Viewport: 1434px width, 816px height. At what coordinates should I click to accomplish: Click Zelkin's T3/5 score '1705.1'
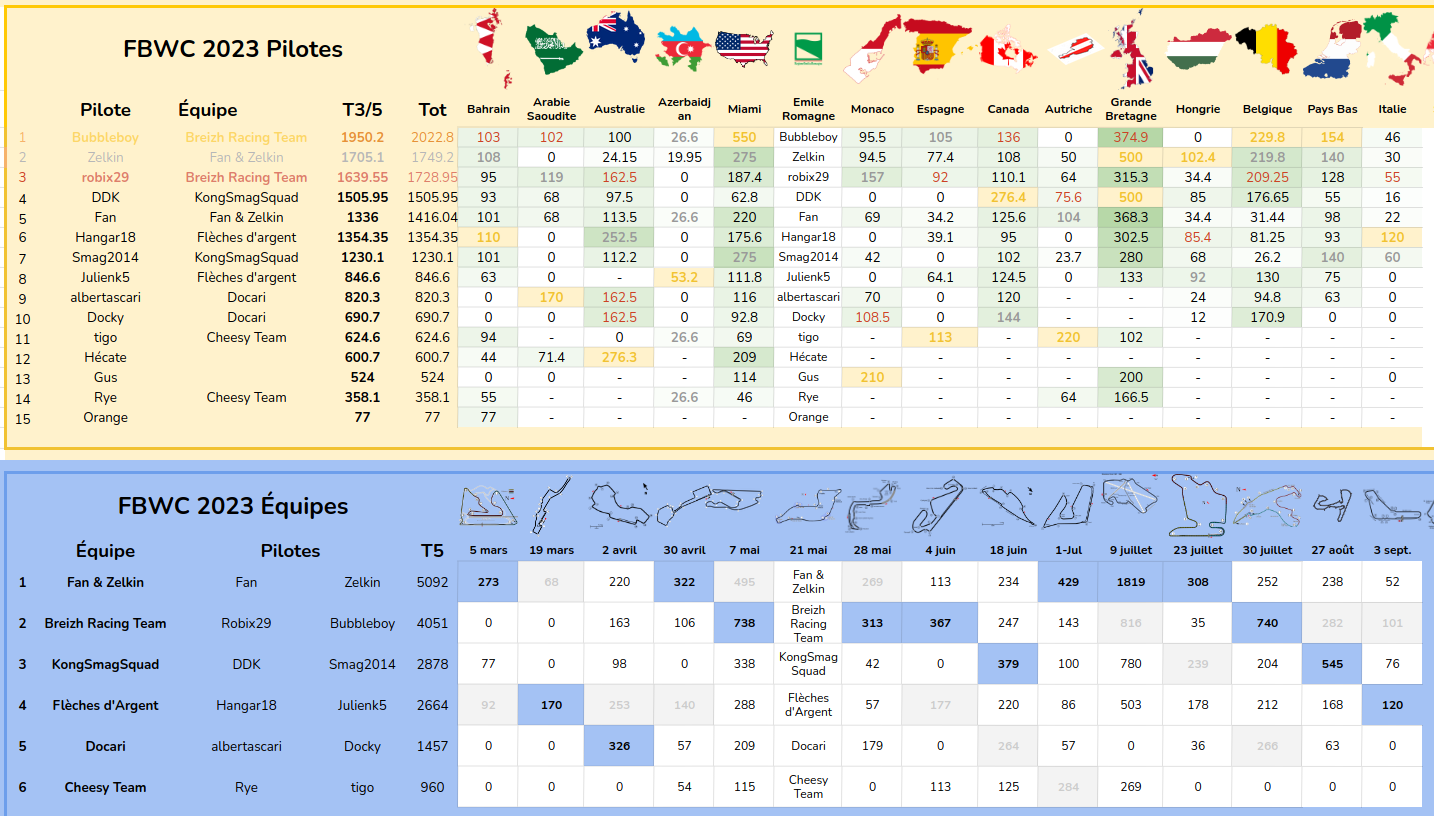pos(362,157)
